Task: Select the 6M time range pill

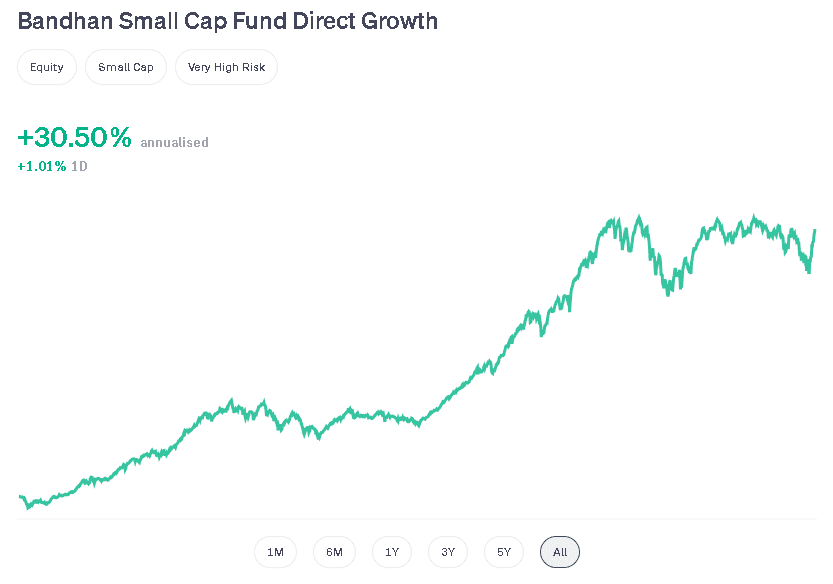Action: click(x=334, y=551)
